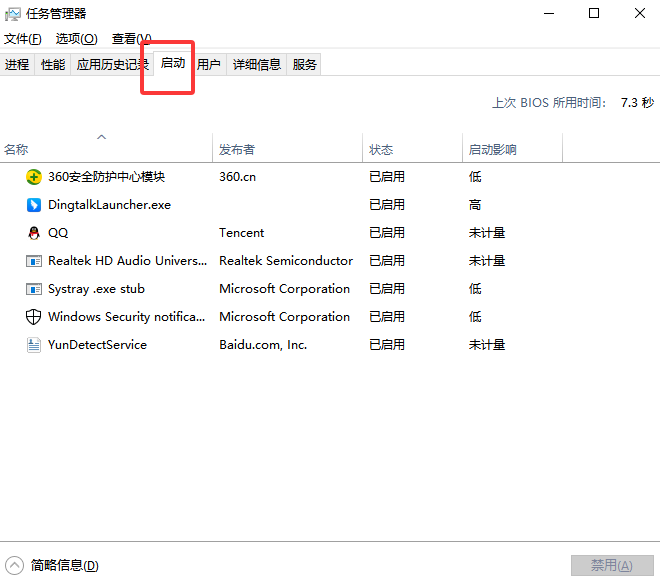Select the DingtalkLauncher.exe blue icon

tap(33, 205)
